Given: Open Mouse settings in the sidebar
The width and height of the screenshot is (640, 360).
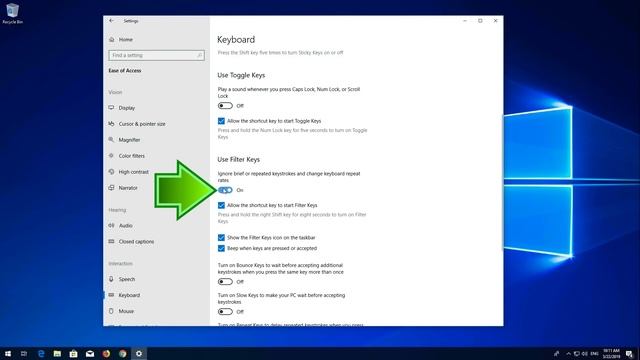Looking at the screenshot, I should (121, 311).
